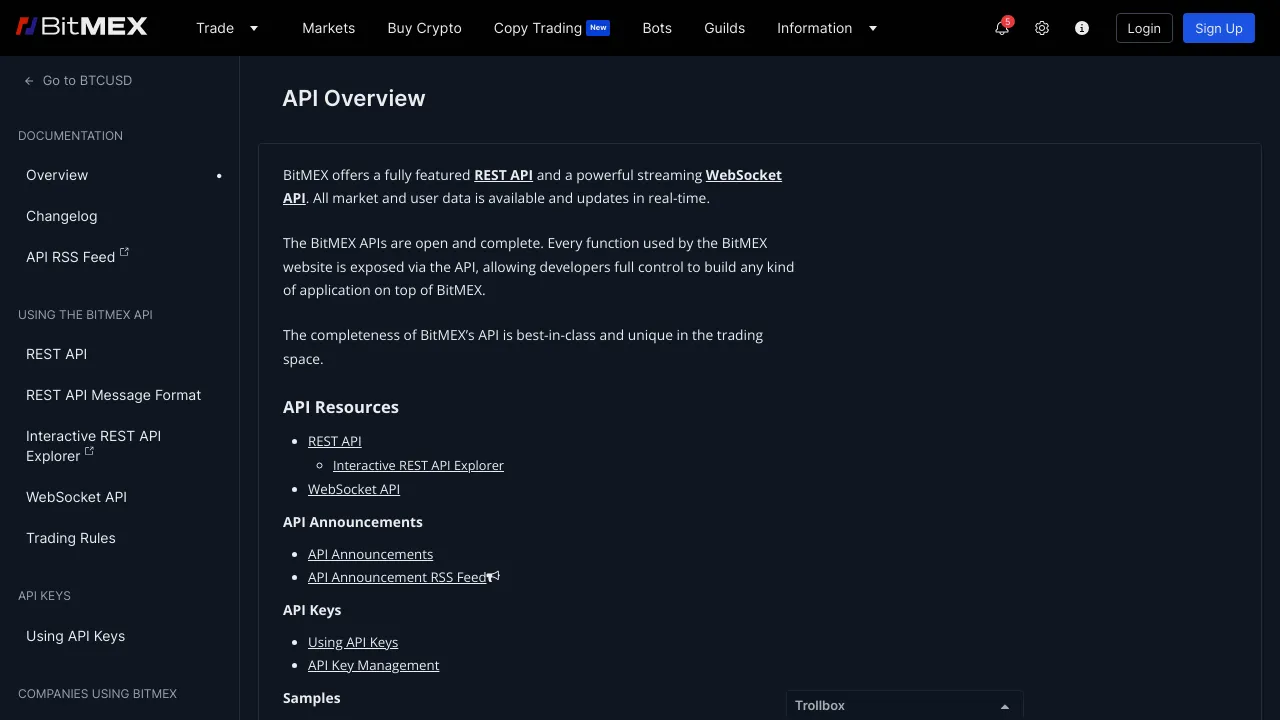The image size is (1280, 720).
Task: Go to the Guilds page
Action: (x=724, y=28)
